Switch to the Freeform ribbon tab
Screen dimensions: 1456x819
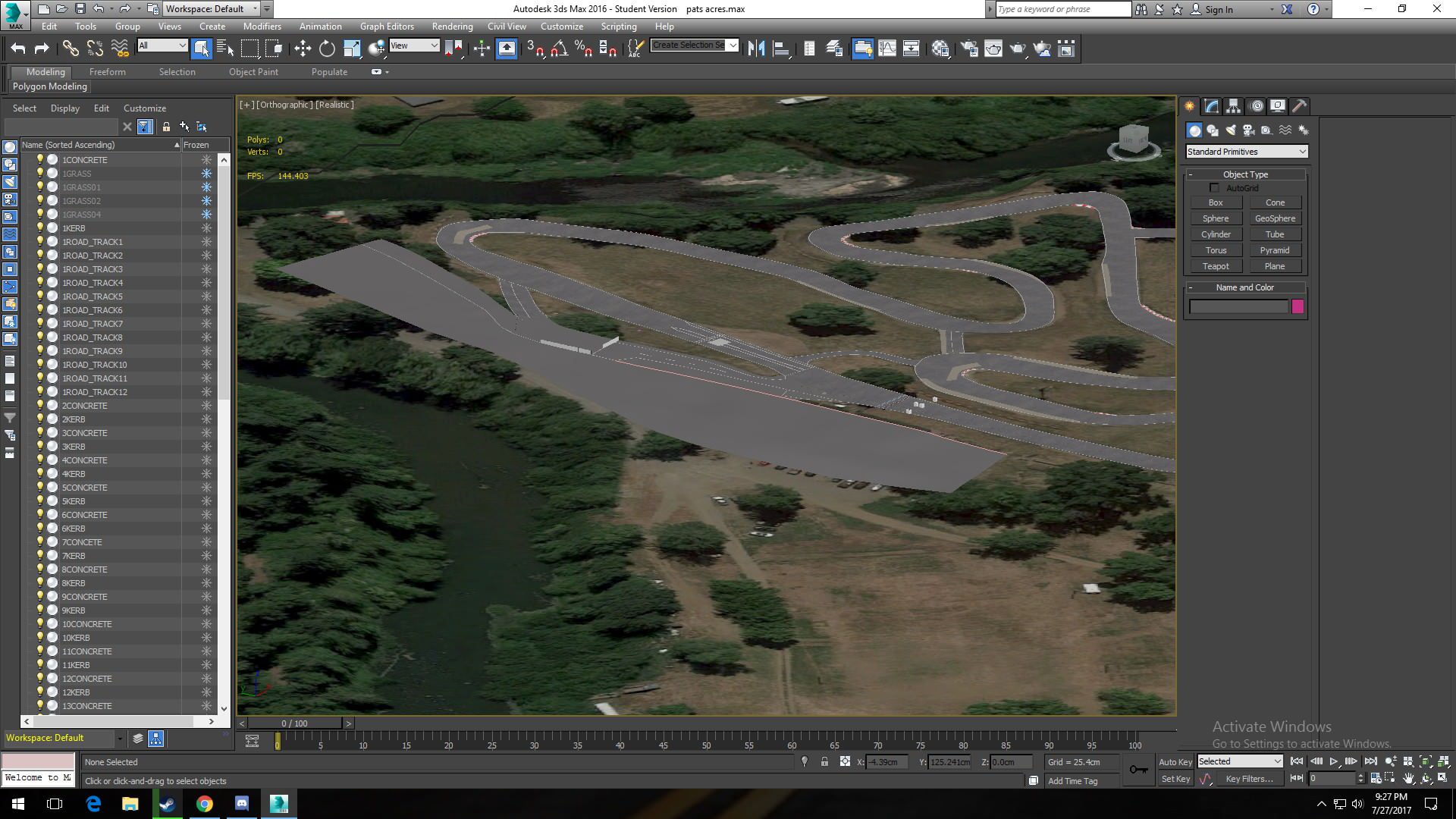(108, 72)
